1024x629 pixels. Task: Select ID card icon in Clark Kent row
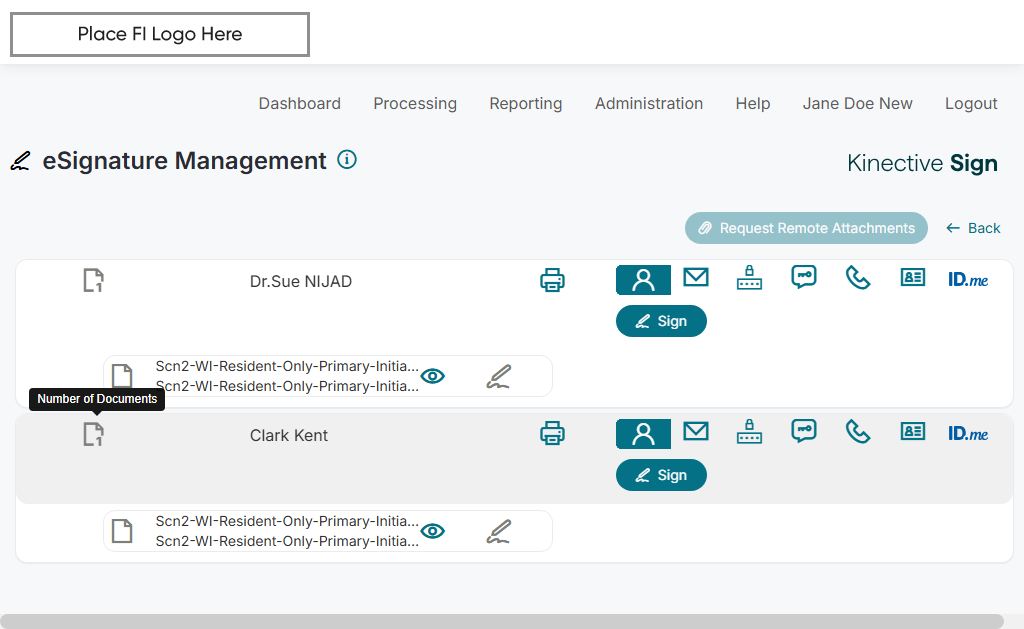click(x=913, y=432)
